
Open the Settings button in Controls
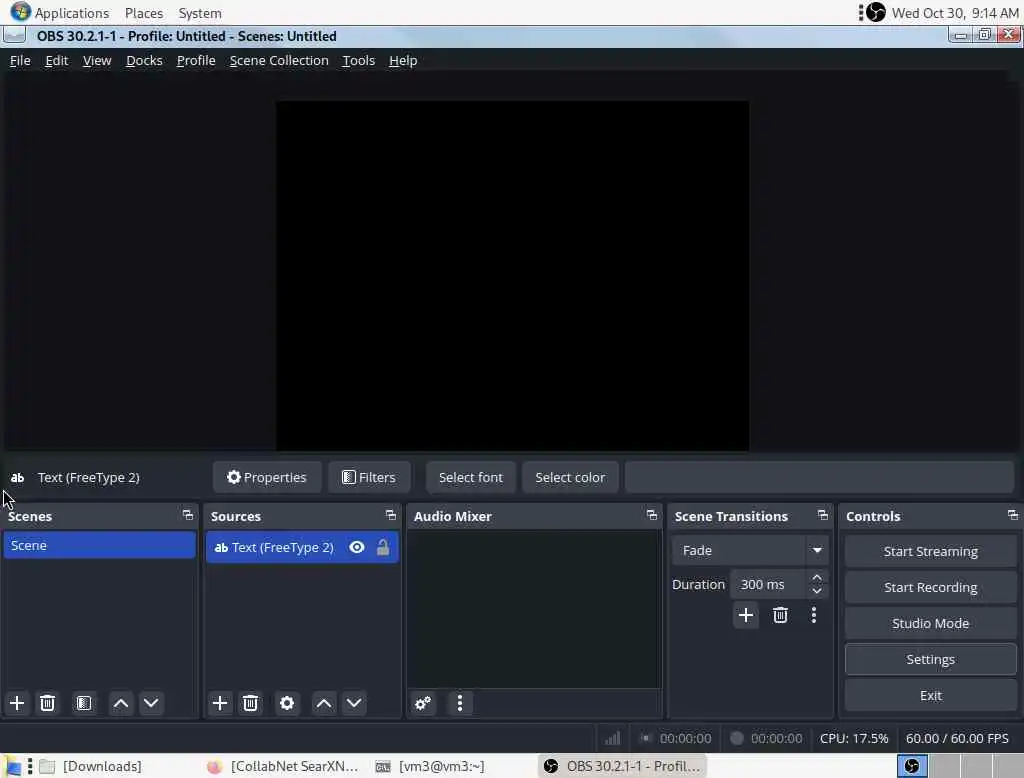(931, 659)
